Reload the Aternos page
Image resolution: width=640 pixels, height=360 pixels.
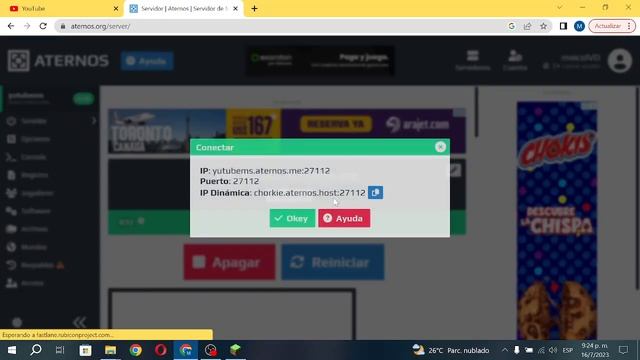click(x=43, y=26)
